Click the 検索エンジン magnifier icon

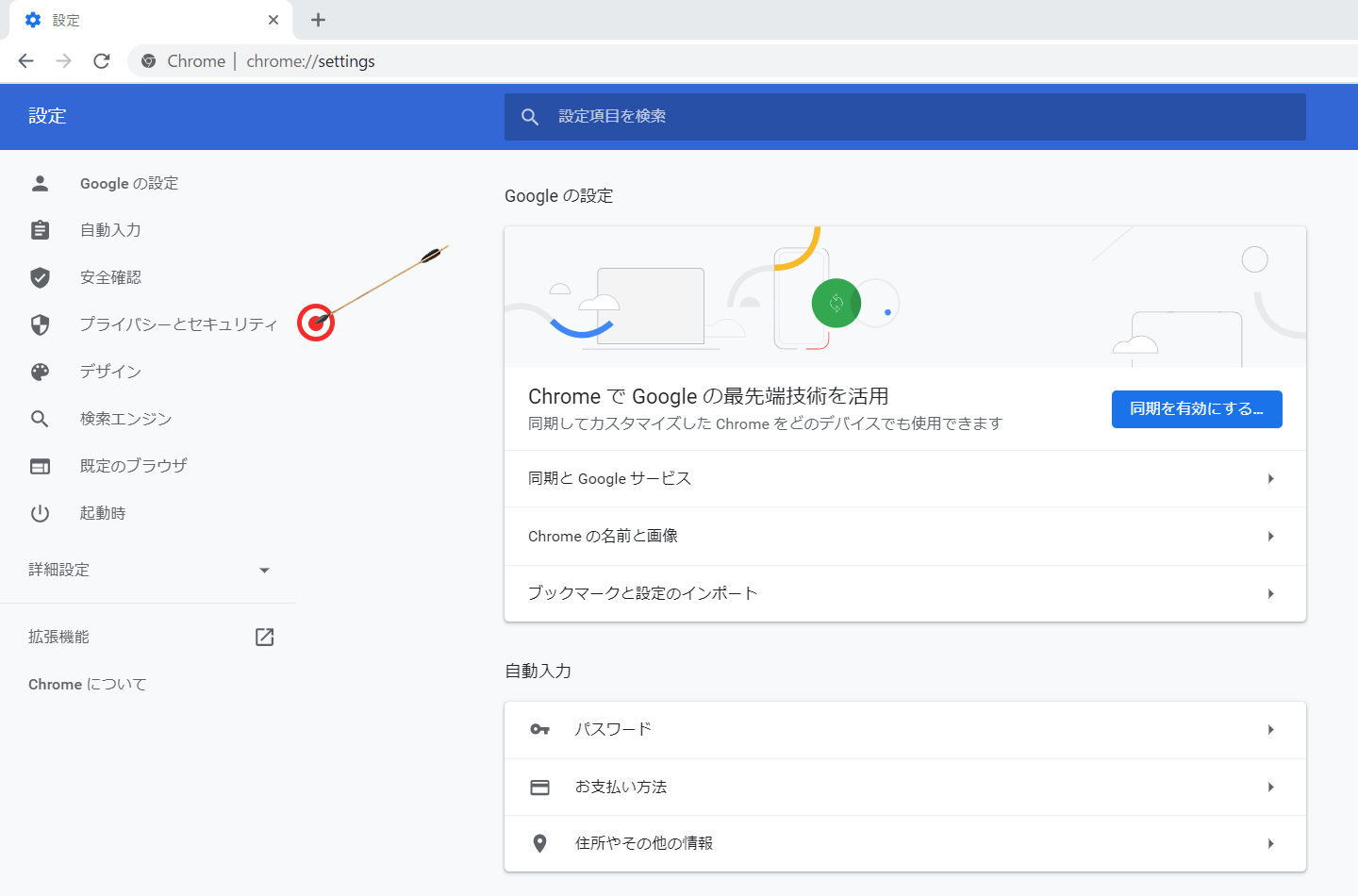[x=40, y=418]
